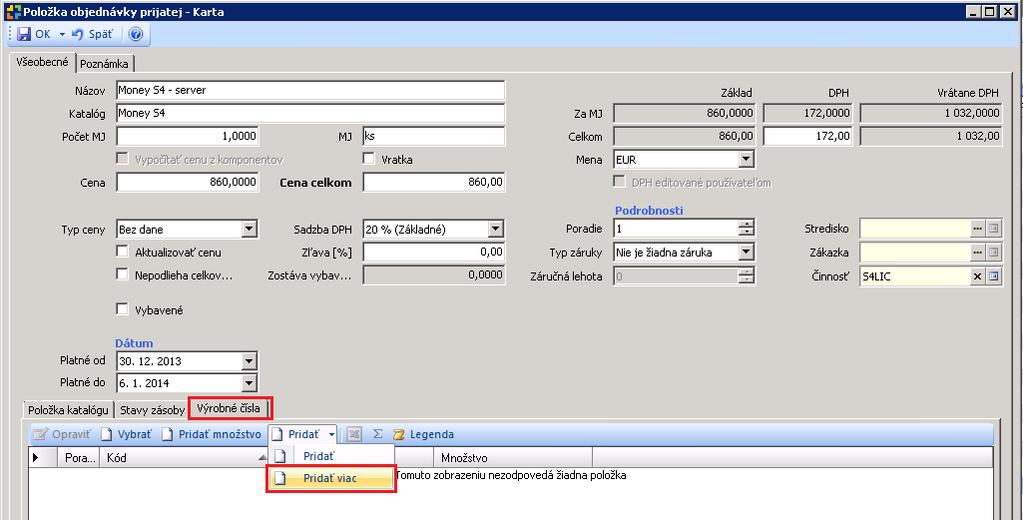The image size is (1023, 520).
Task: Click the Katalóg input field
Action: pos(311,113)
